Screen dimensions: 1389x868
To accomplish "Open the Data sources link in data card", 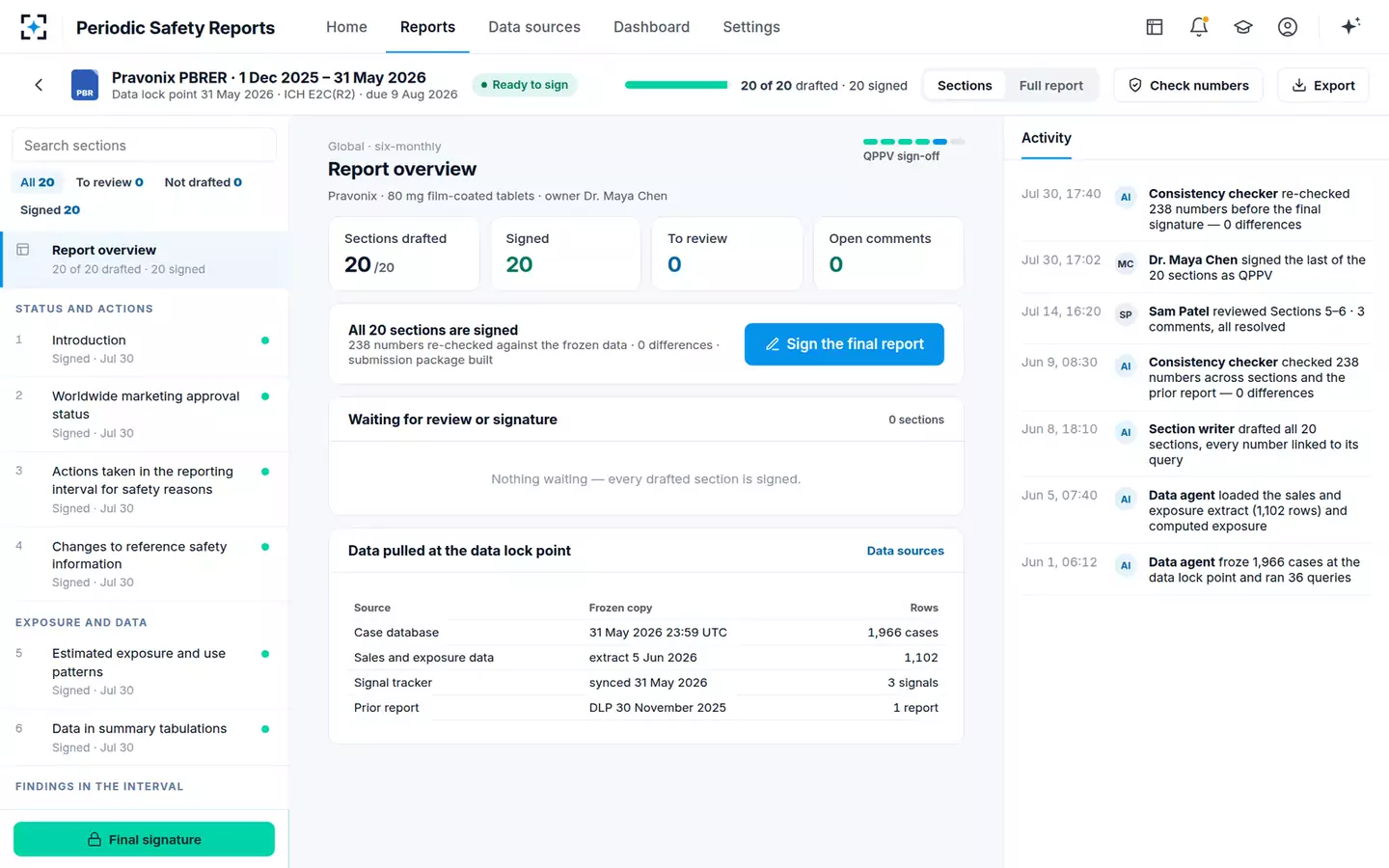I will (x=905, y=551).
